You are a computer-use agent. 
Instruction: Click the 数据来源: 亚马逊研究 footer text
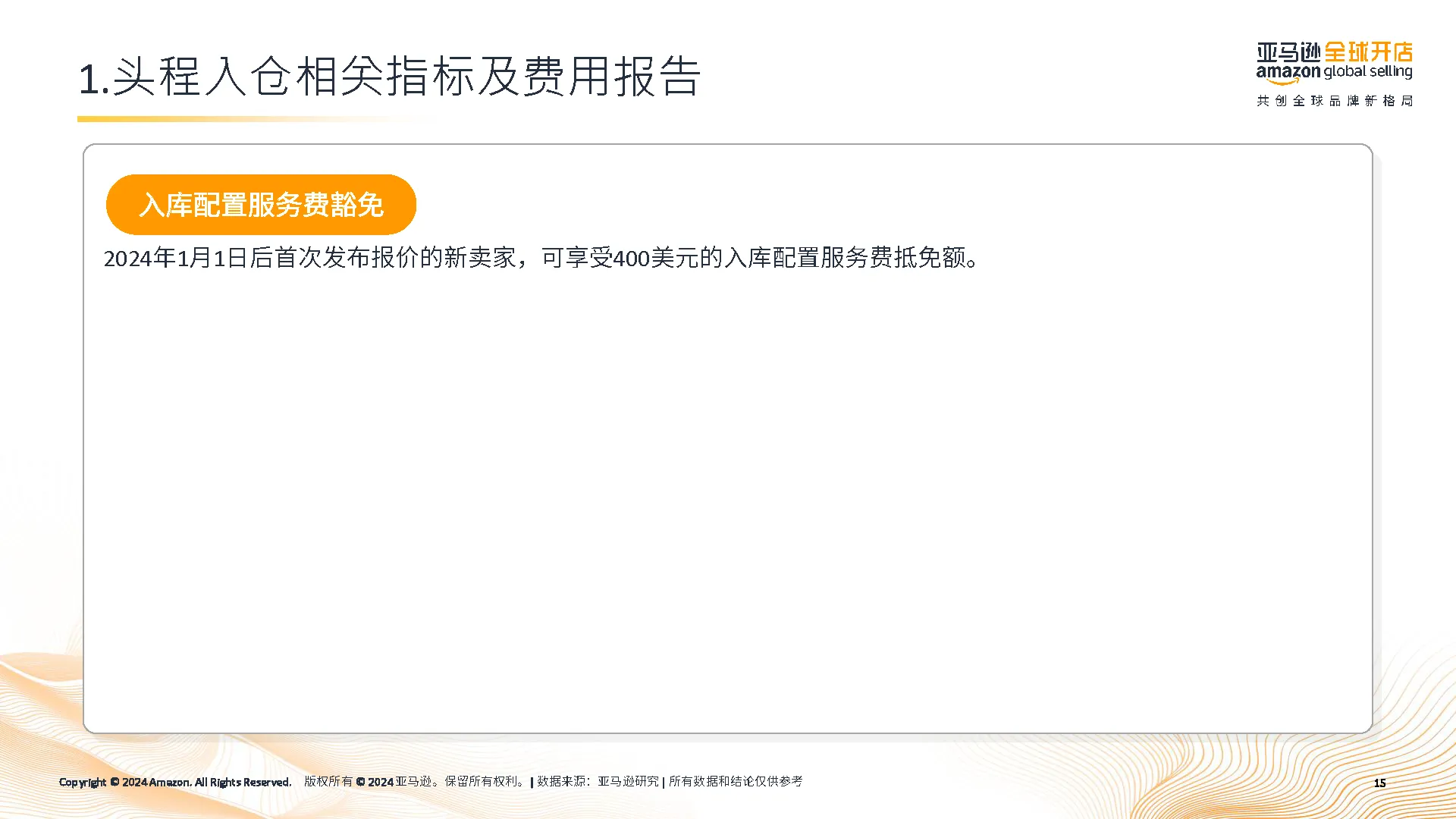click(598, 782)
